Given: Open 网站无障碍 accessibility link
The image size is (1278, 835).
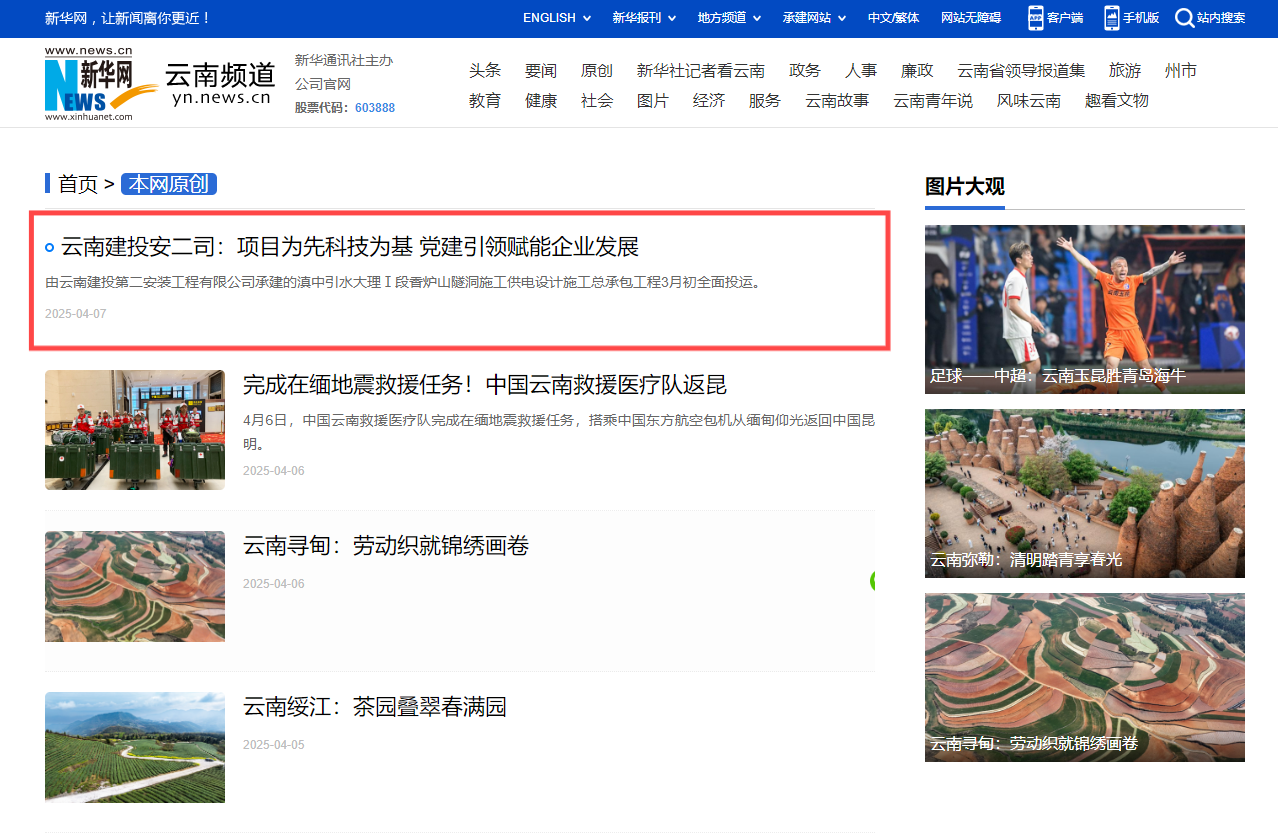Looking at the screenshot, I should 971,18.
